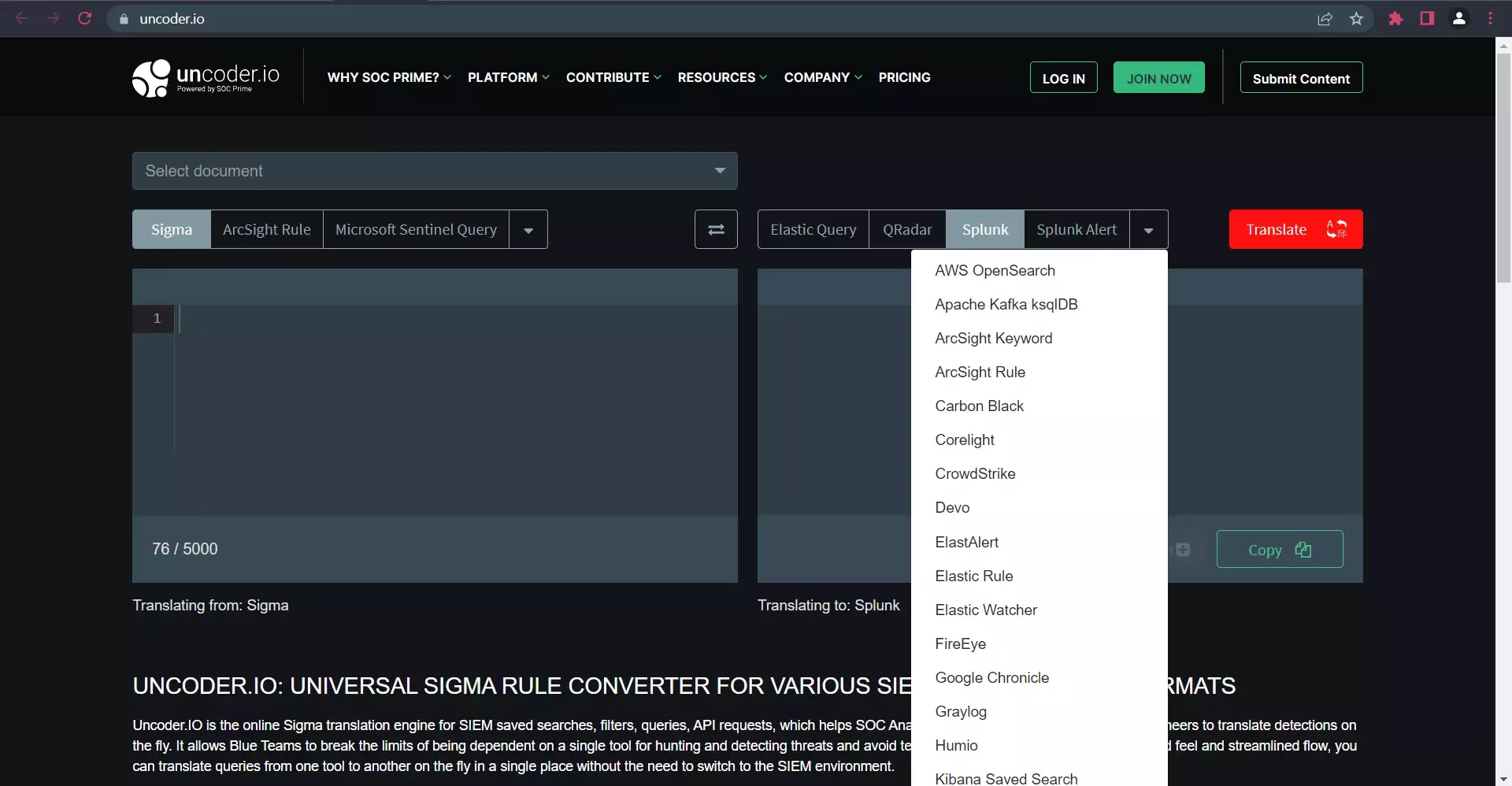Choose AWS OpenSearch from the list
This screenshot has height=786, width=1512.
1039,270
